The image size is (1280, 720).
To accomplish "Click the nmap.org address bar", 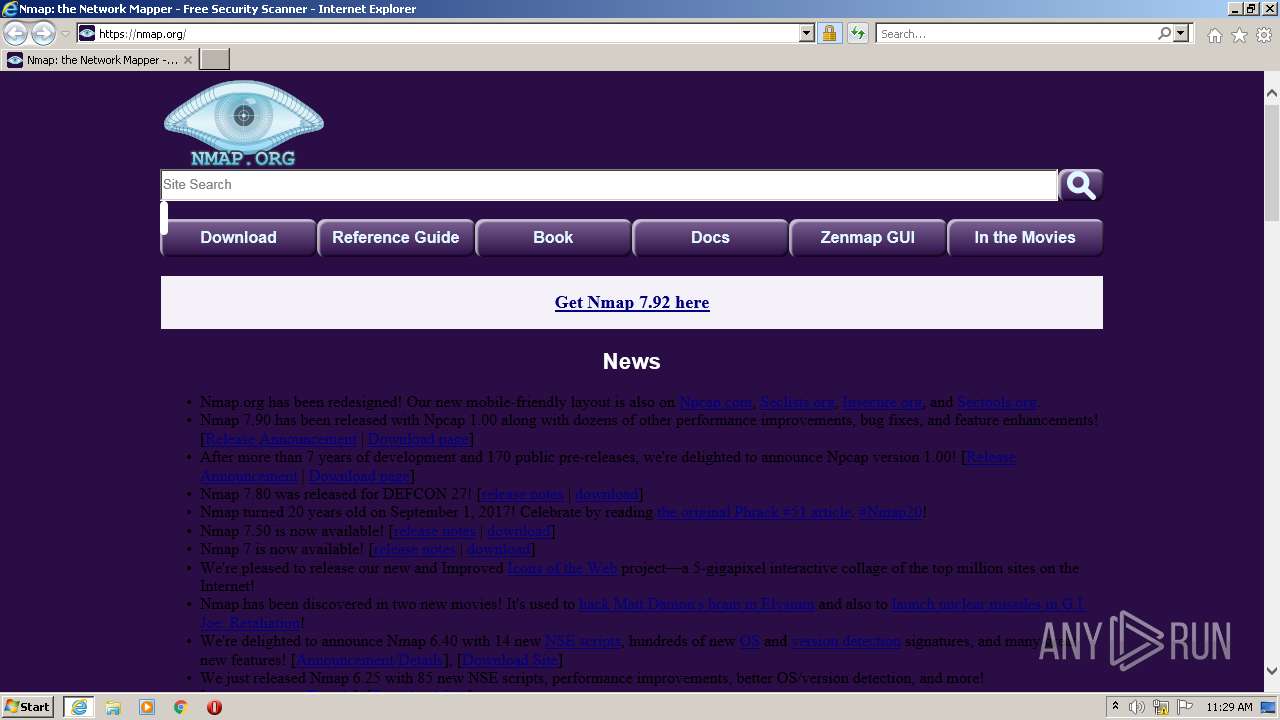I will 447,34.
